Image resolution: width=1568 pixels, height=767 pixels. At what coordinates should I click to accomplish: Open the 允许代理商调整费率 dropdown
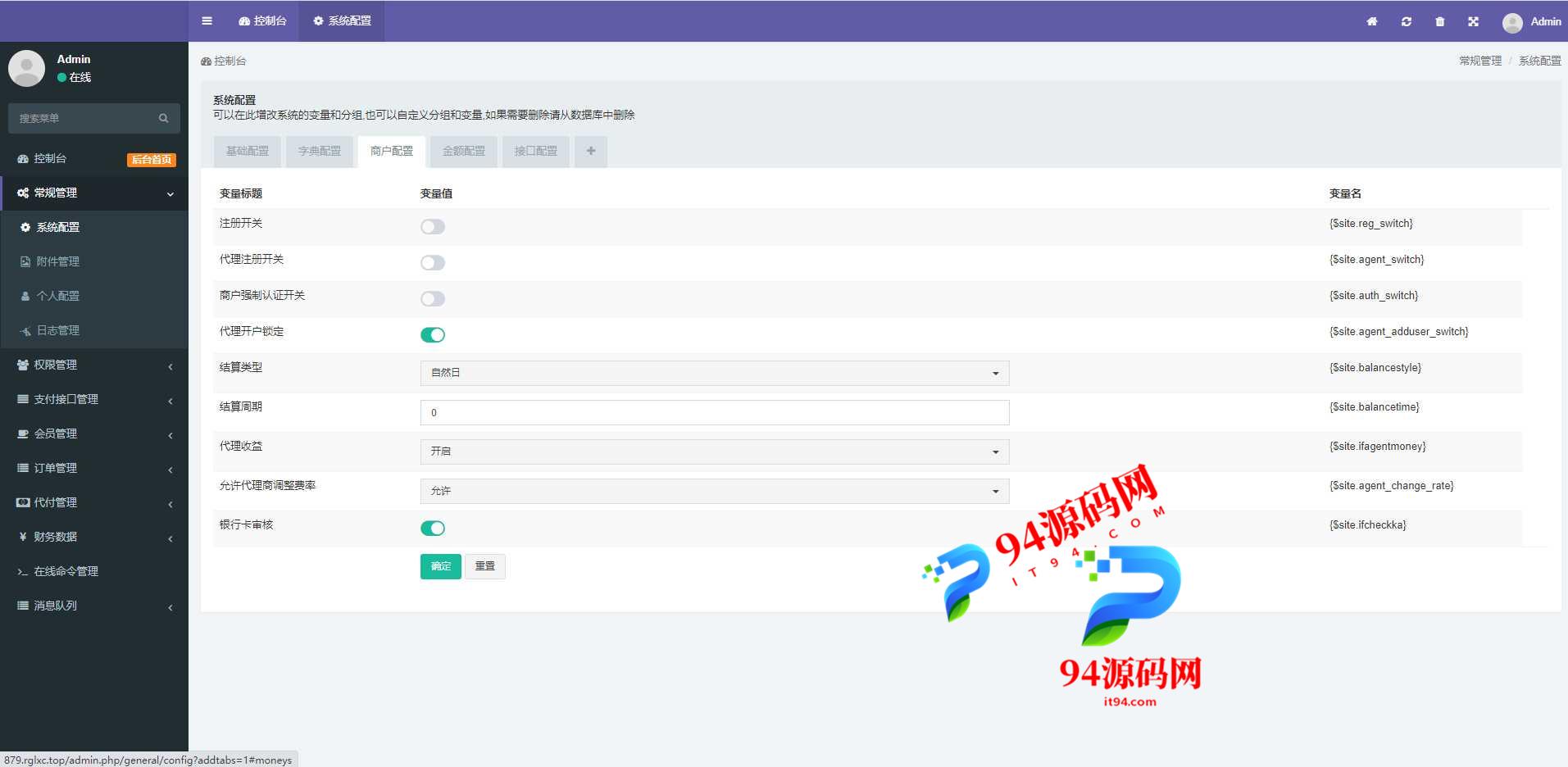pyautogui.click(x=715, y=491)
